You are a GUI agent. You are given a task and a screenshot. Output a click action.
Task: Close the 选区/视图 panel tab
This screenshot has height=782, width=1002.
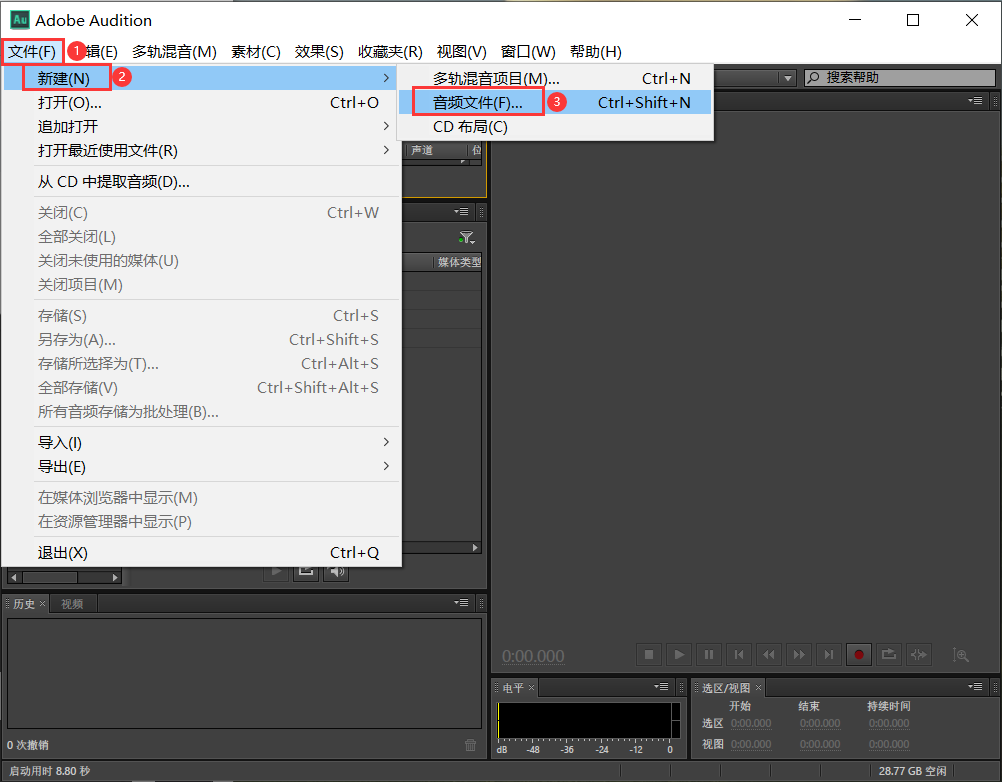coord(759,687)
